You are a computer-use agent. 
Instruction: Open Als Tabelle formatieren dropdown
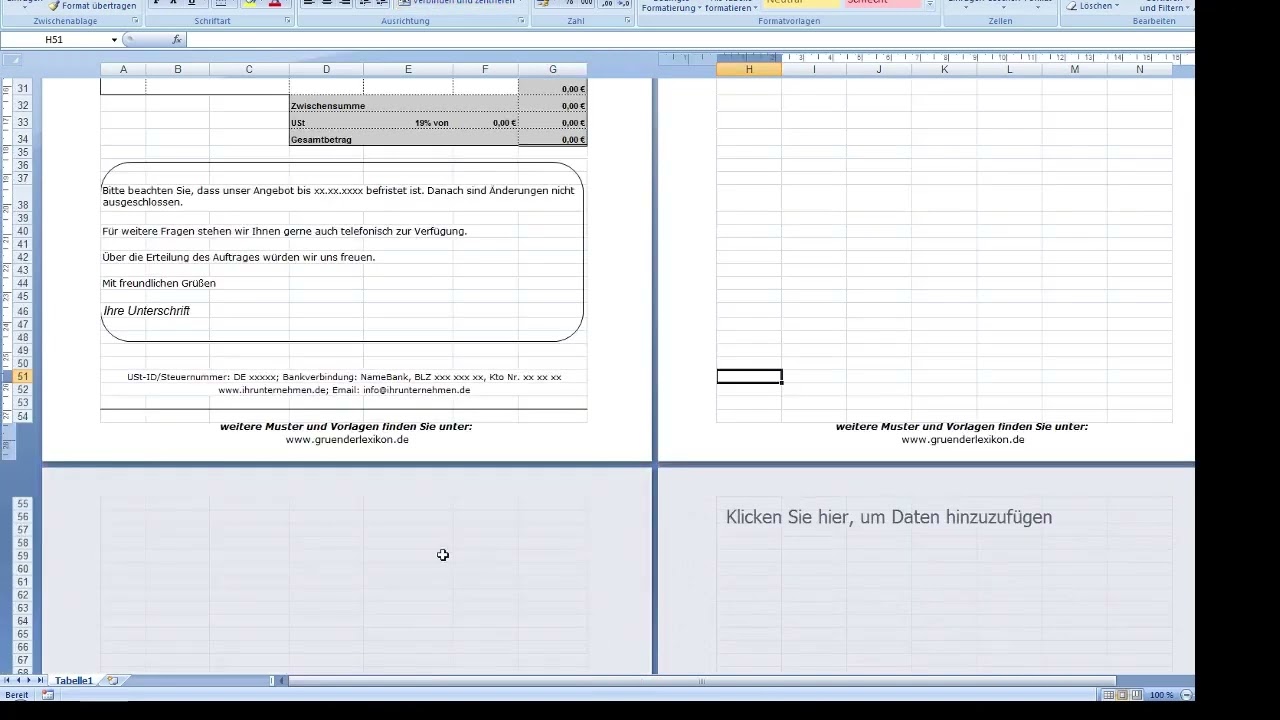pos(729,6)
